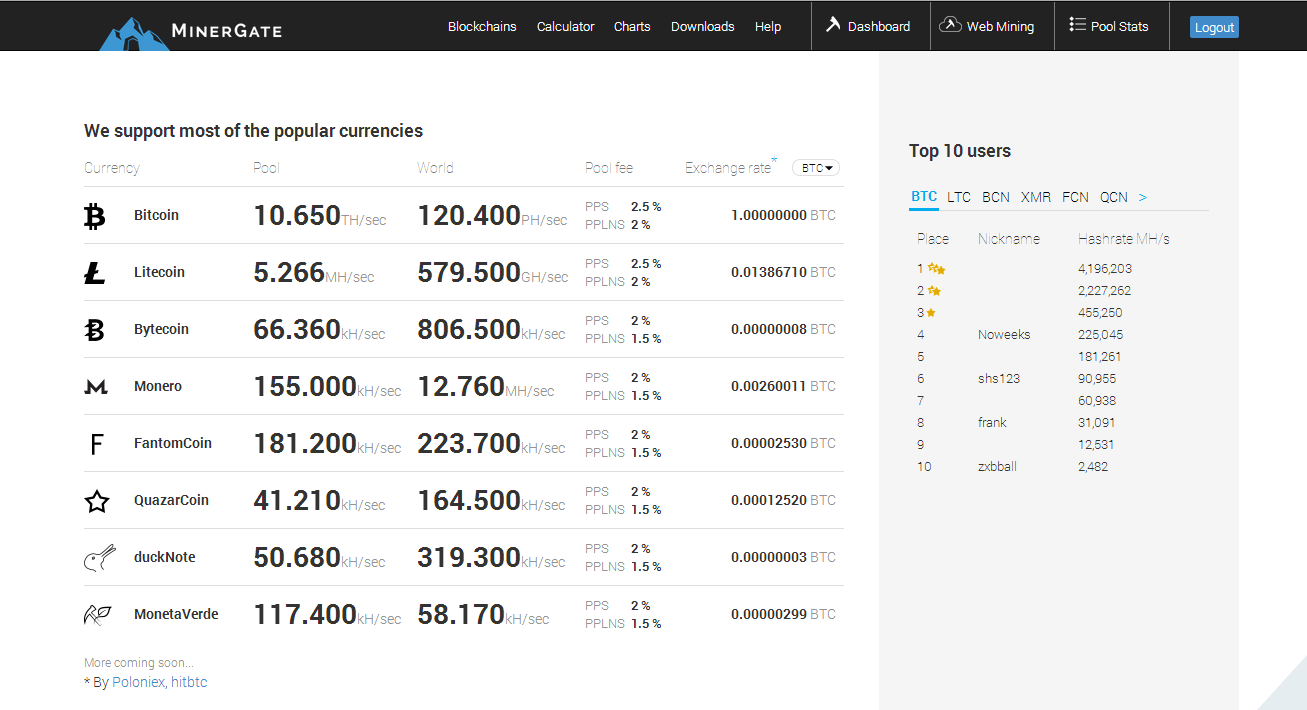This screenshot has height=710, width=1307.
Task: Click the 4,196,203 hashrate value
Action: point(1105,268)
